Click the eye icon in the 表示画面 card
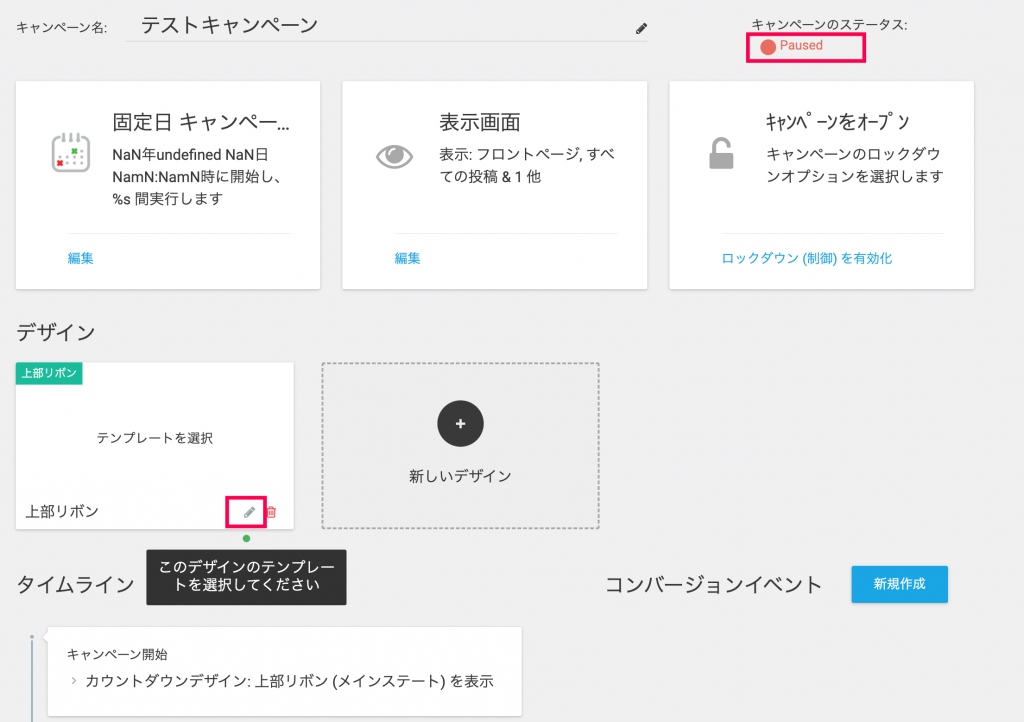 394,156
